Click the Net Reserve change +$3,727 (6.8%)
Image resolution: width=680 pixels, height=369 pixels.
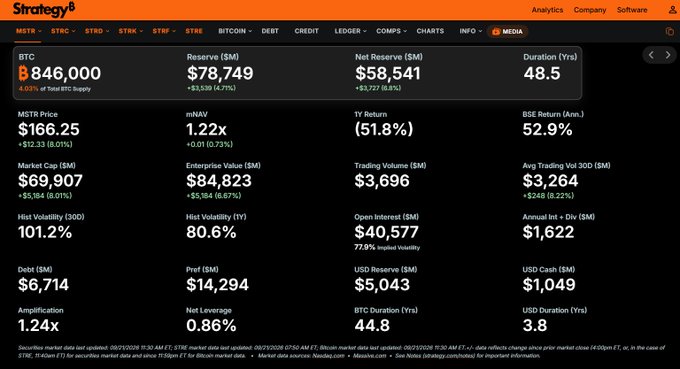click(378, 88)
